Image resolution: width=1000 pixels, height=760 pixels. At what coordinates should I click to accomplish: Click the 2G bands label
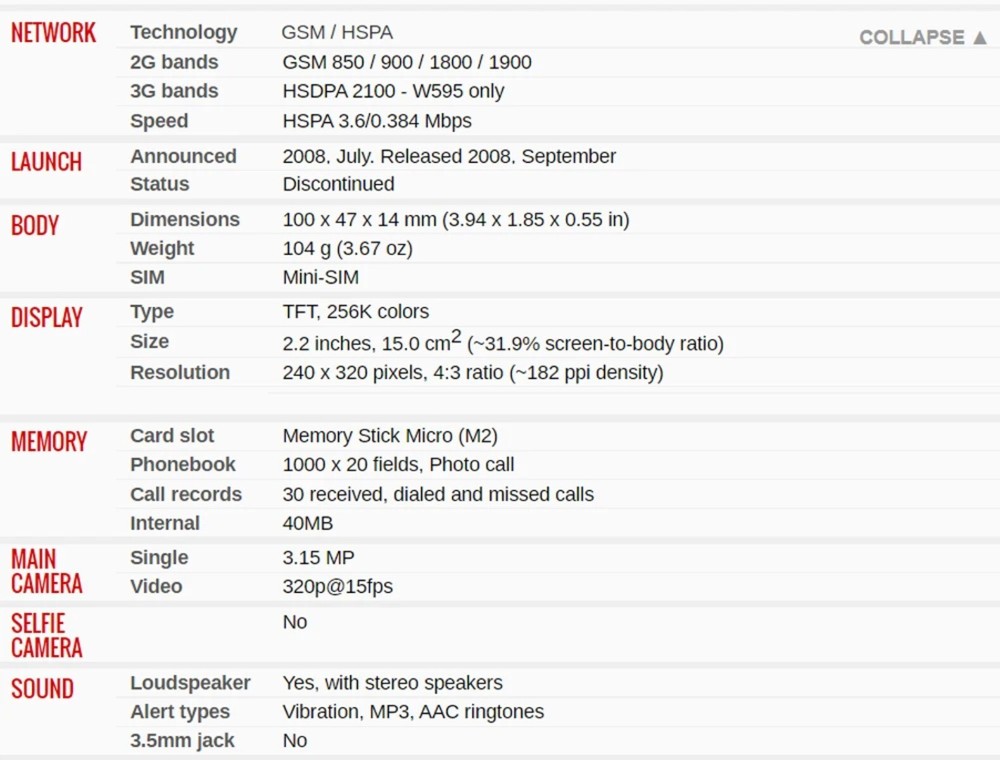pos(173,62)
